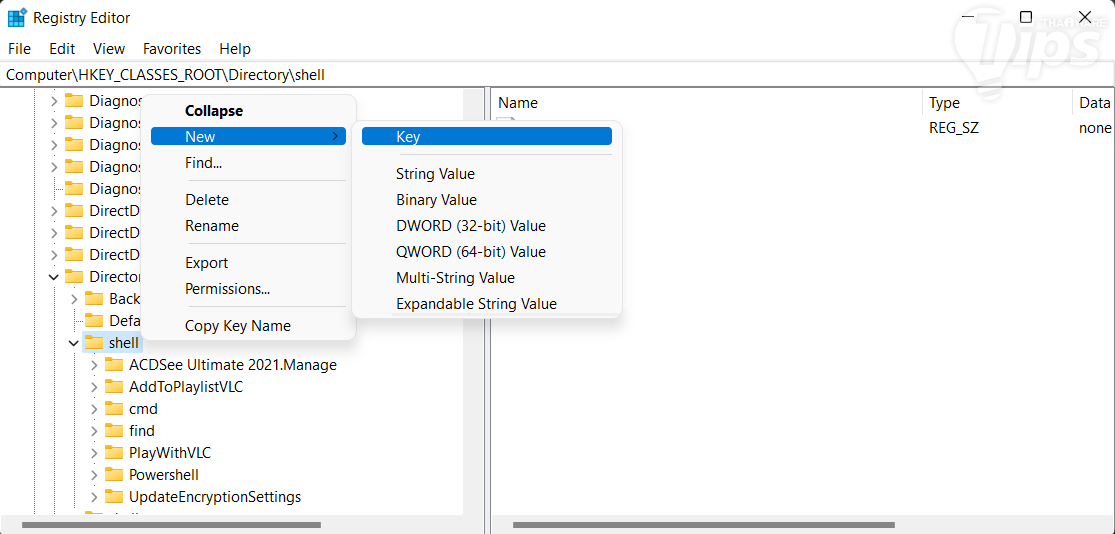Screen dimensions: 1115x534
Task: Expand the Powershell key node
Action: [x=94, y=475]
